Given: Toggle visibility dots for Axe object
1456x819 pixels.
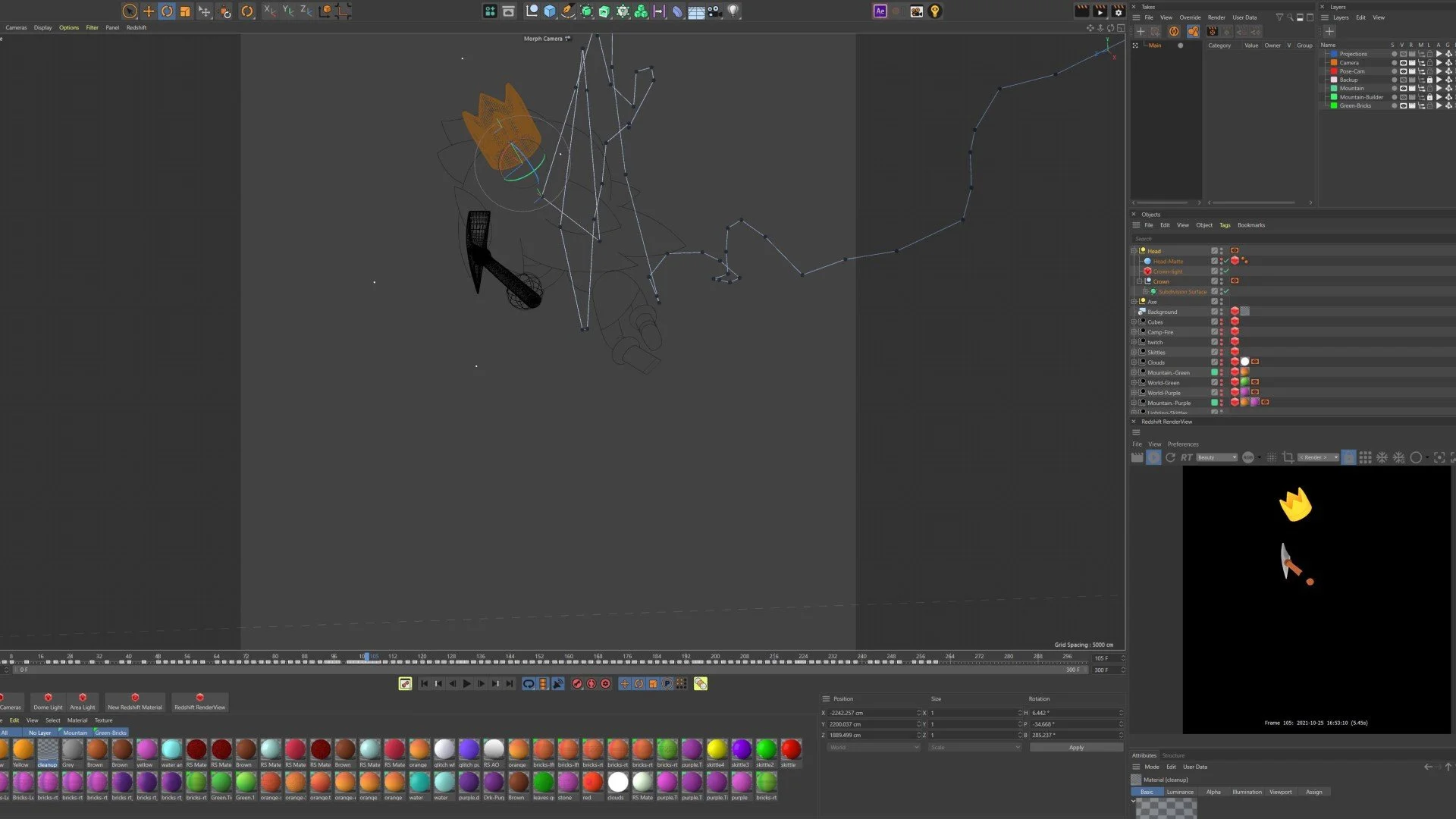Looking at the screenshot, I should pos(1221,302).
